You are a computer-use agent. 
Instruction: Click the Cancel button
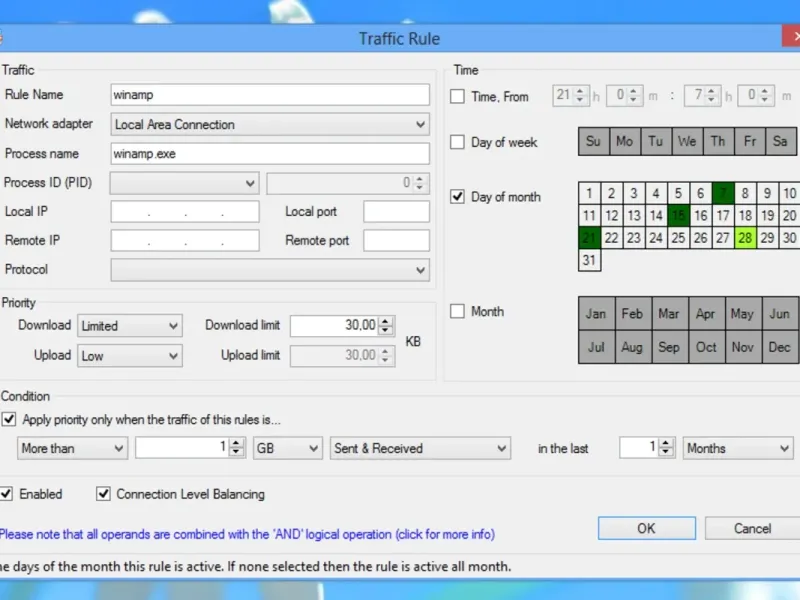point(752,528)
